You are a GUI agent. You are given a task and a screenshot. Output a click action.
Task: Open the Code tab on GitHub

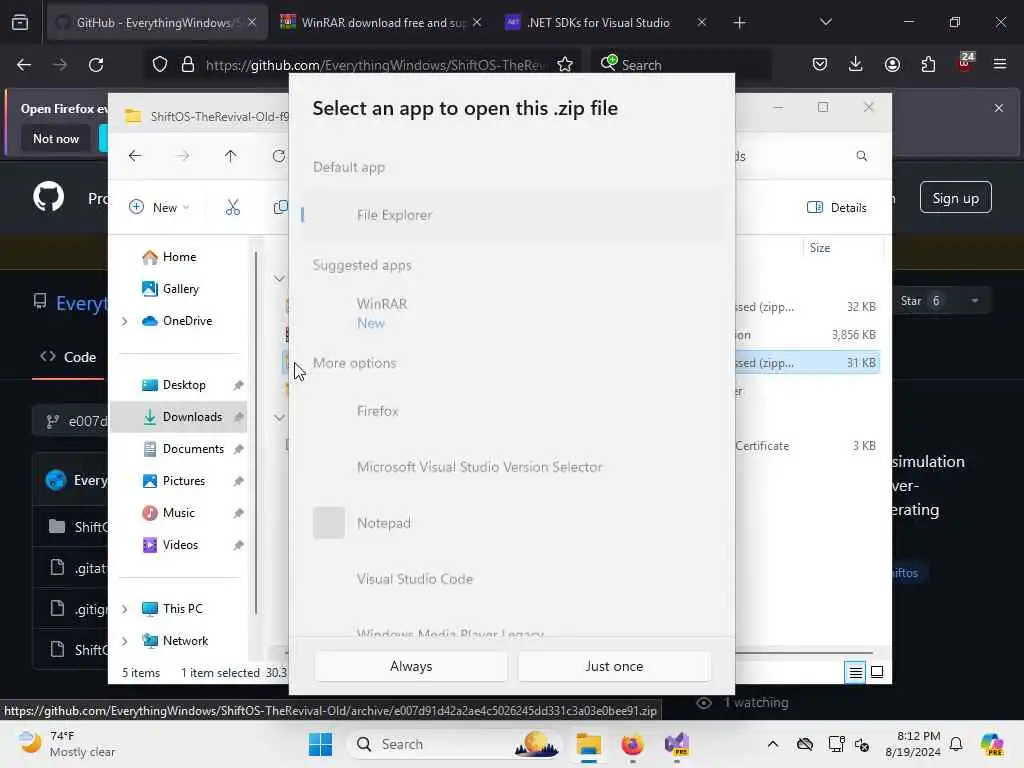69,357
